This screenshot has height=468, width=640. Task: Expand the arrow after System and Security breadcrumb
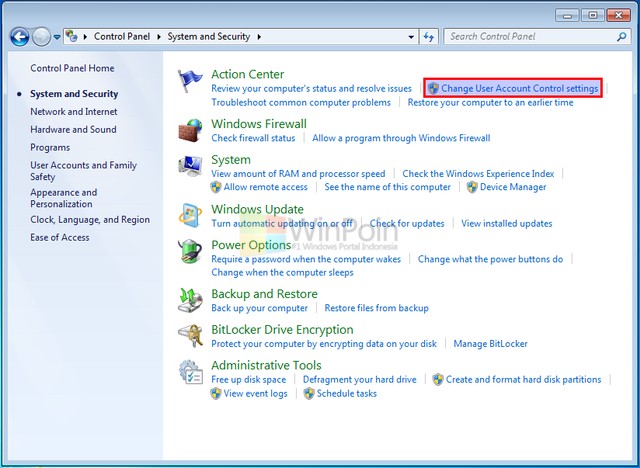click(259, 37)
